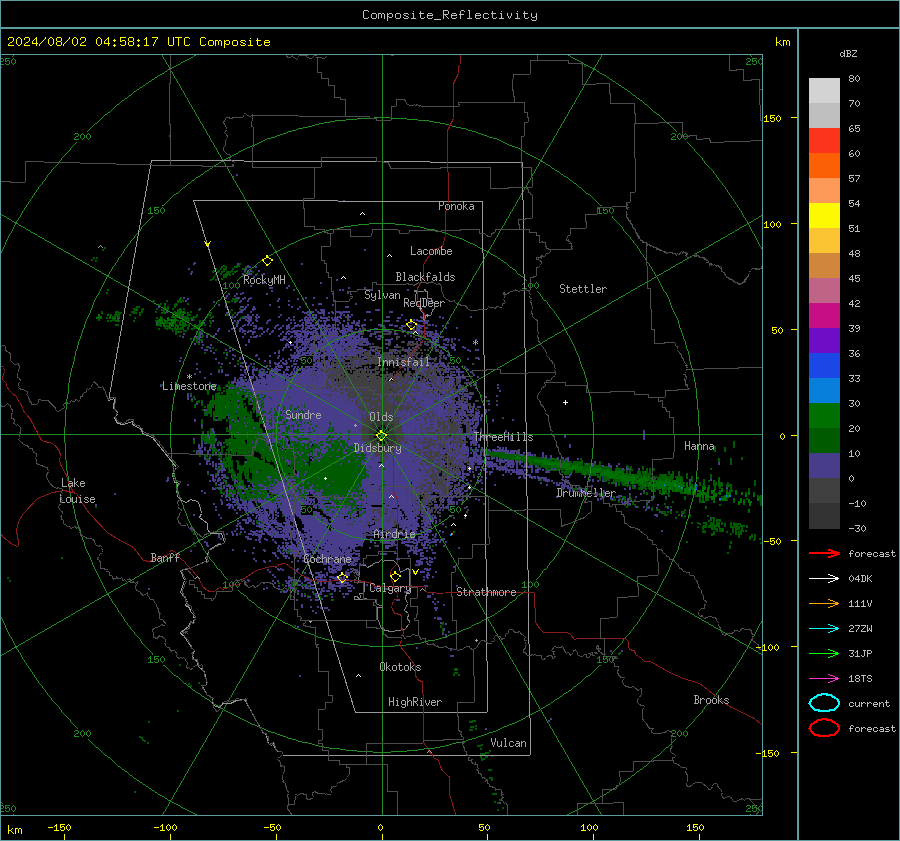Click the Okotoks label

(400, 667)
